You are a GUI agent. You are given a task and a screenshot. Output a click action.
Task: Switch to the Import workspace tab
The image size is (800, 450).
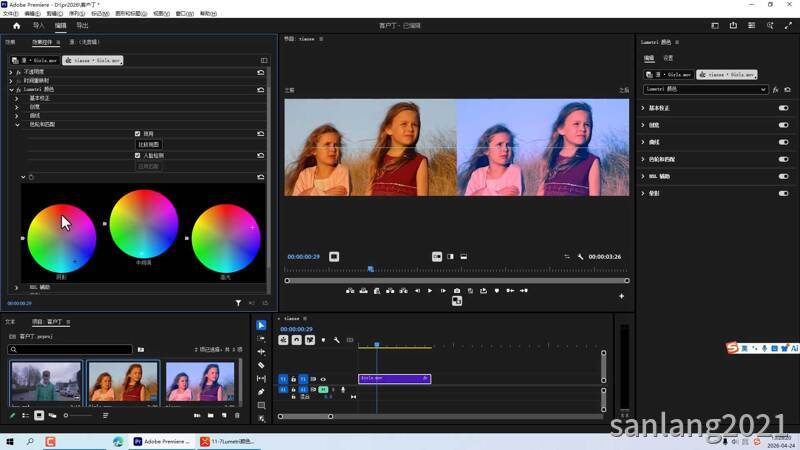tap(38, 26)
